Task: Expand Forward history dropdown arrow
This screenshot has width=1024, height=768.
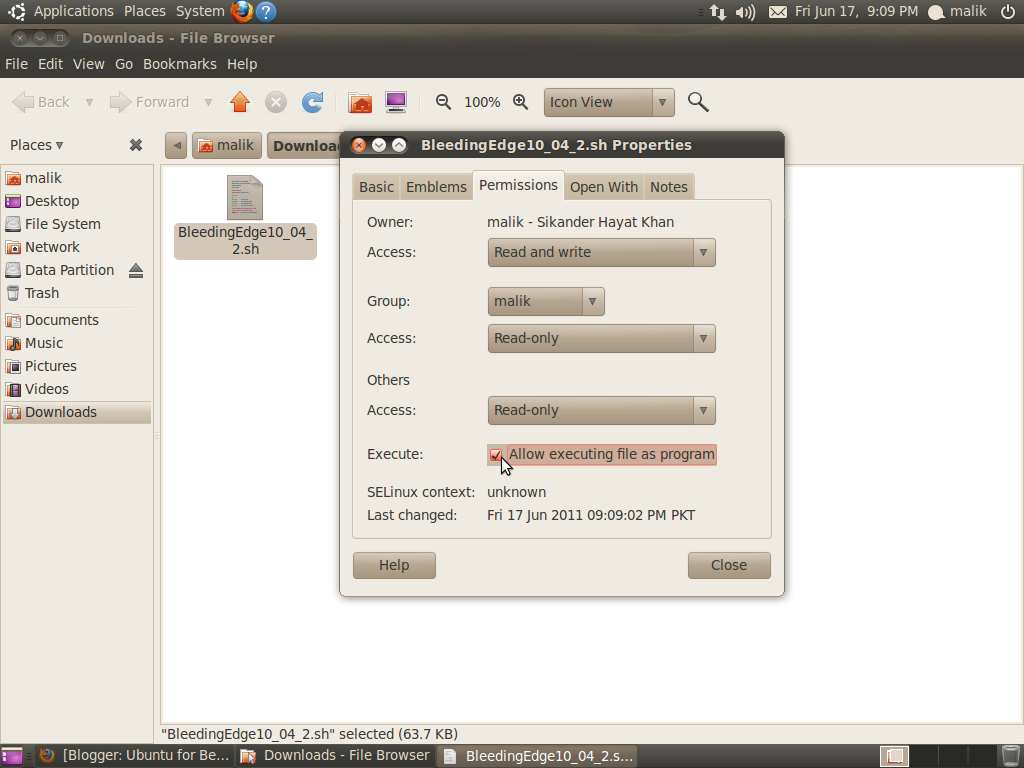Action: (208, 103)
